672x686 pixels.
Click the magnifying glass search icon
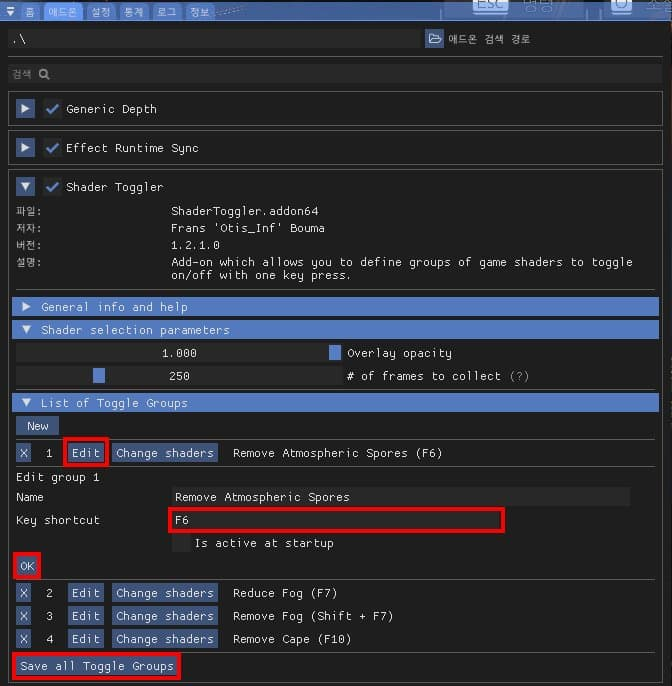coord(44,74)
